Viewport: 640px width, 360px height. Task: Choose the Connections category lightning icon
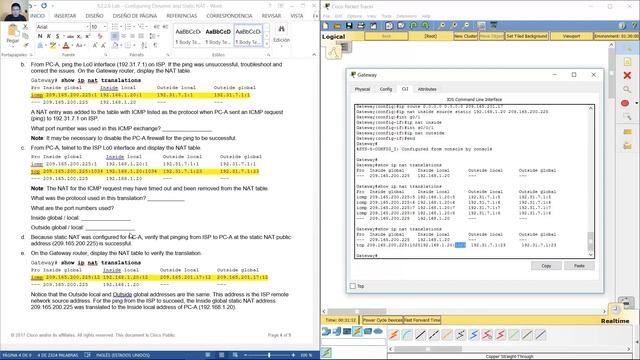(357, 331)
